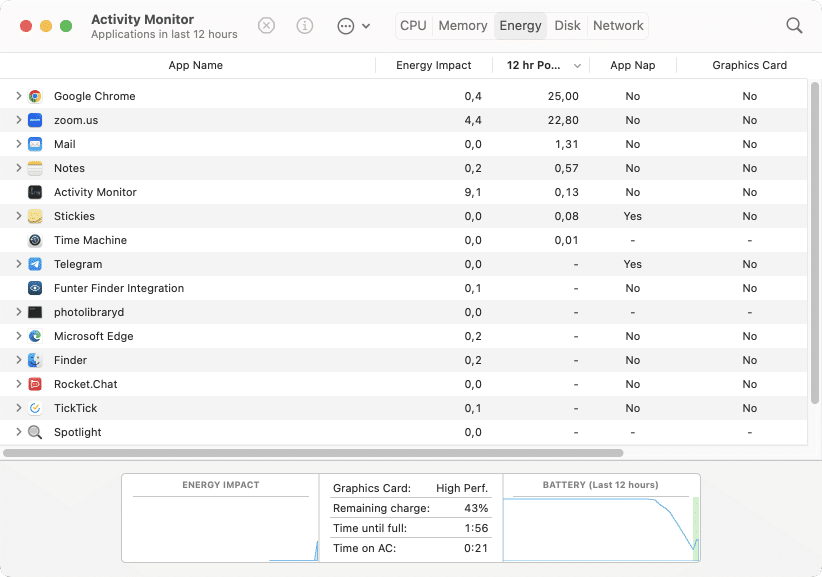Expand the Google Chrome row
This screenshot has height=577, width=822.
(18, 96)
